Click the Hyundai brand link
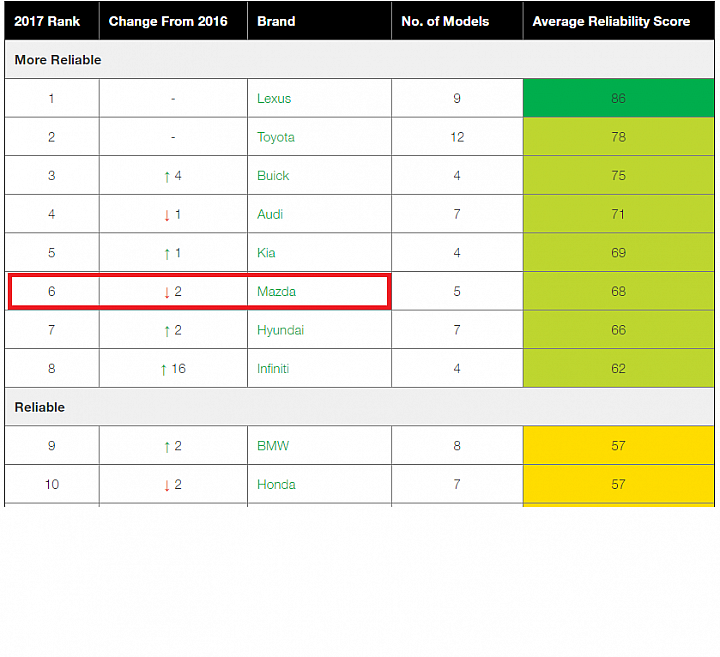Viewport: 720px width, 657px height. [280, 331]
